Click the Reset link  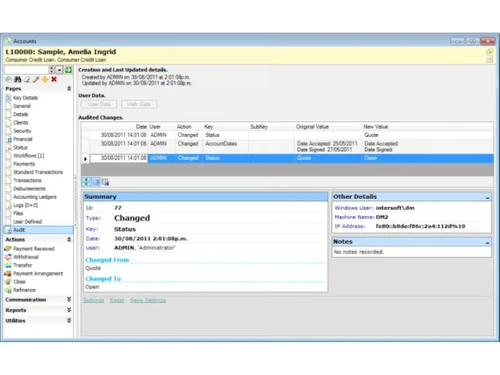(117, 300)
